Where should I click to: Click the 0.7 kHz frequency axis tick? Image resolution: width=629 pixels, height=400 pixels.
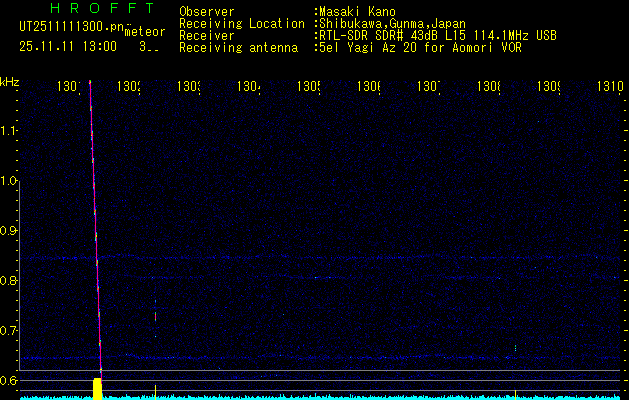coord(9,330)
